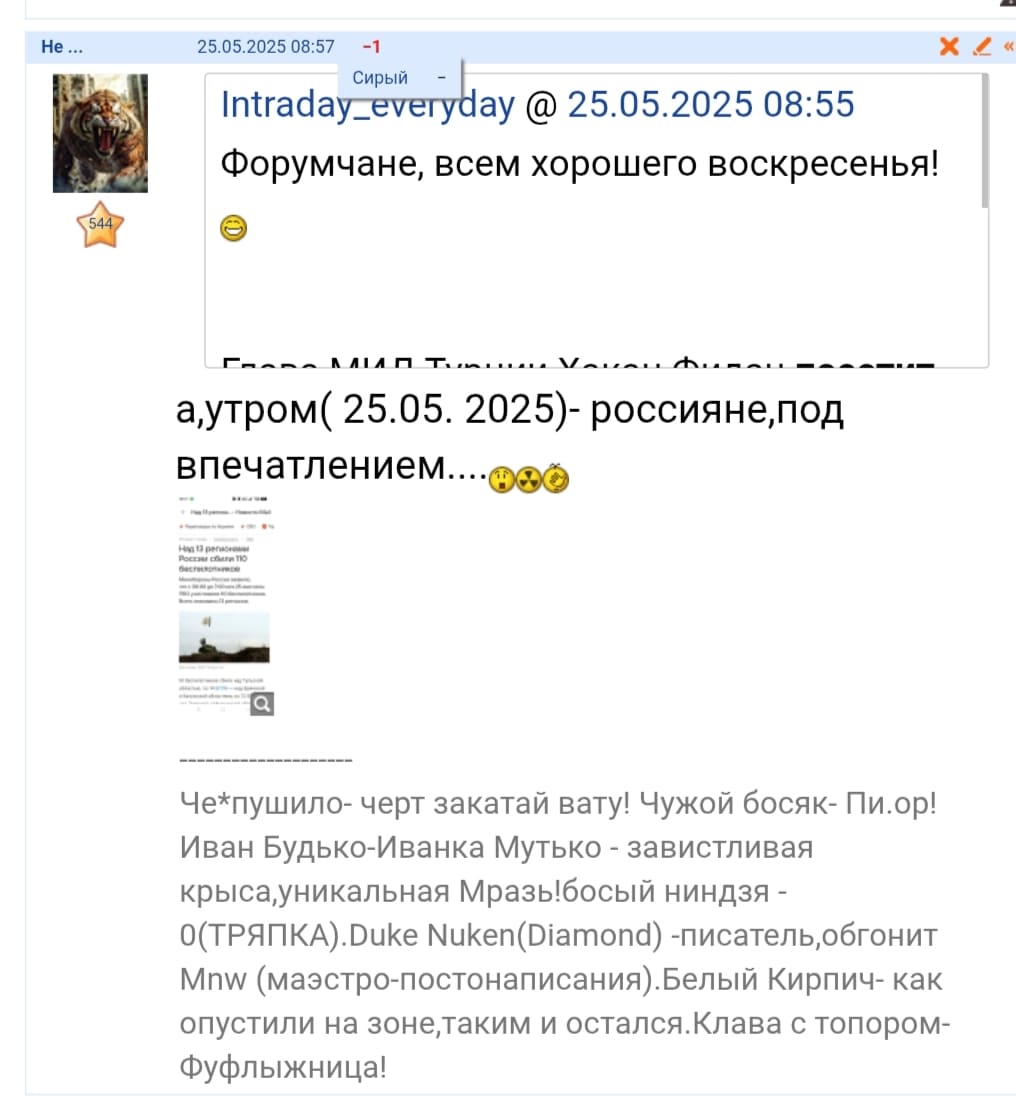Select voter name Сирый in the rating popup
Viewport: 1016px width, 1096px height.
(379, 78)
